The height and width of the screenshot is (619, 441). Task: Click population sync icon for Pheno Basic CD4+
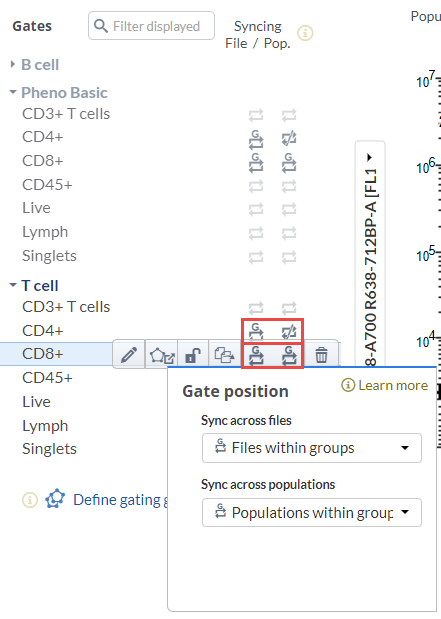click(x=289, y=139)
